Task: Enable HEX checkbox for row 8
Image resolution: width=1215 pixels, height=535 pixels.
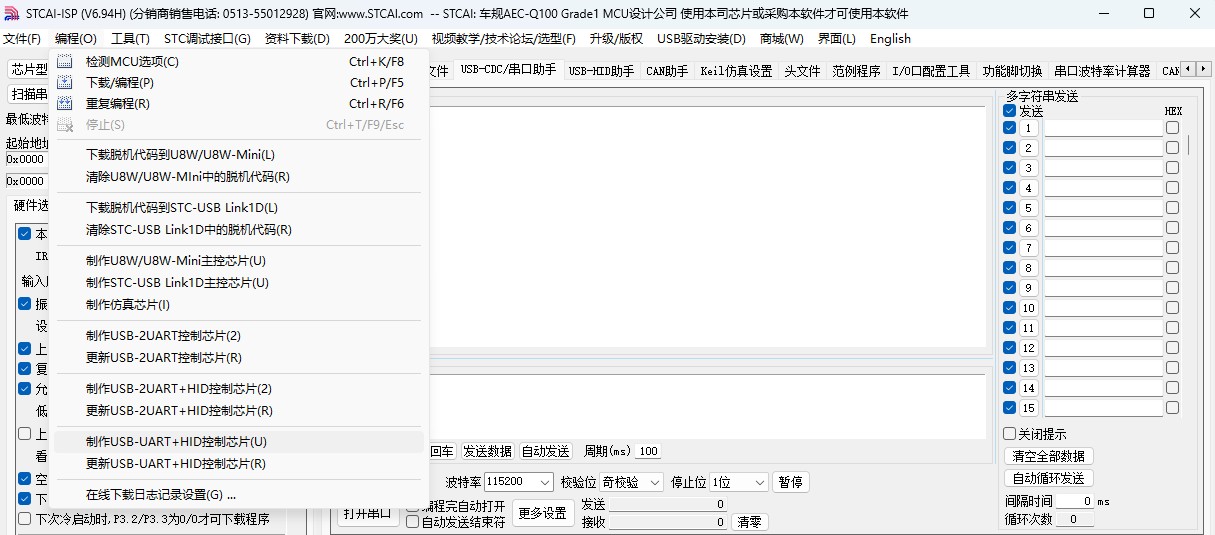Action: (1172, 268)
